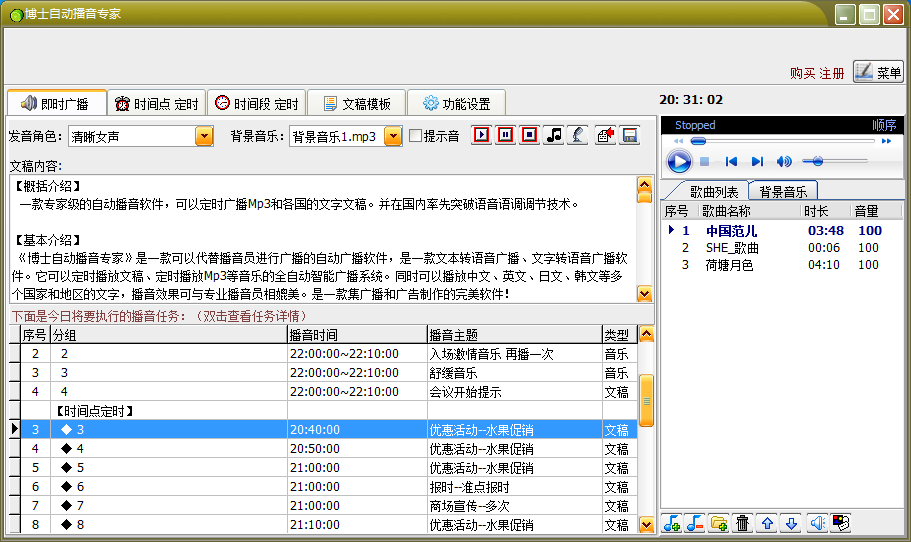Viewport: 911px width, 542px height.
Task: Open the 菜单 menu button
Action: (878, 72)
